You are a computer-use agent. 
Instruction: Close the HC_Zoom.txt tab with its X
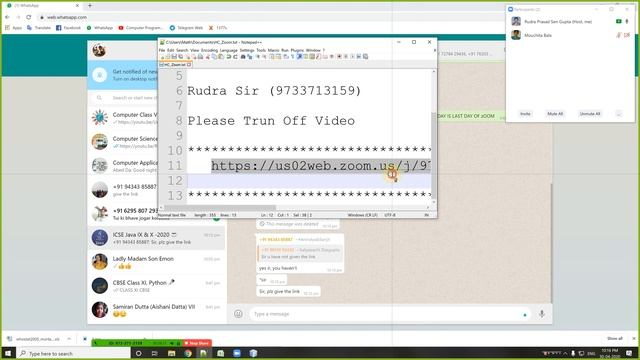[x=189, y=64]
